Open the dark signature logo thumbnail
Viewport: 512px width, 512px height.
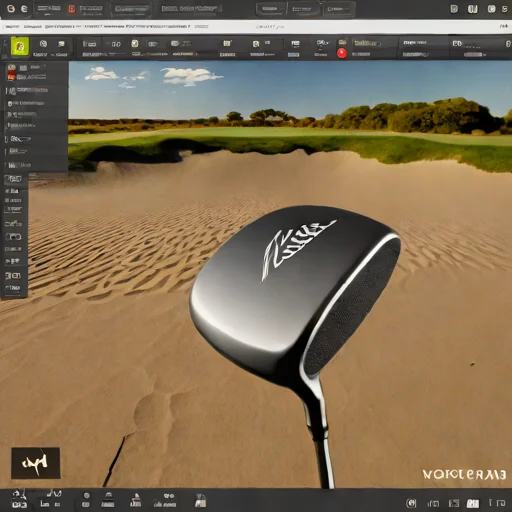coord(36,463)
